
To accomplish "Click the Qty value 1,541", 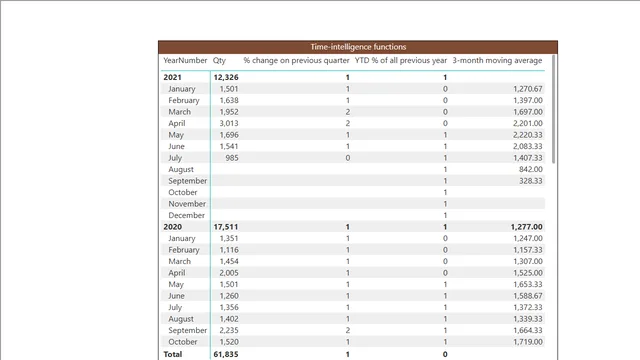I will click(229, 146).
